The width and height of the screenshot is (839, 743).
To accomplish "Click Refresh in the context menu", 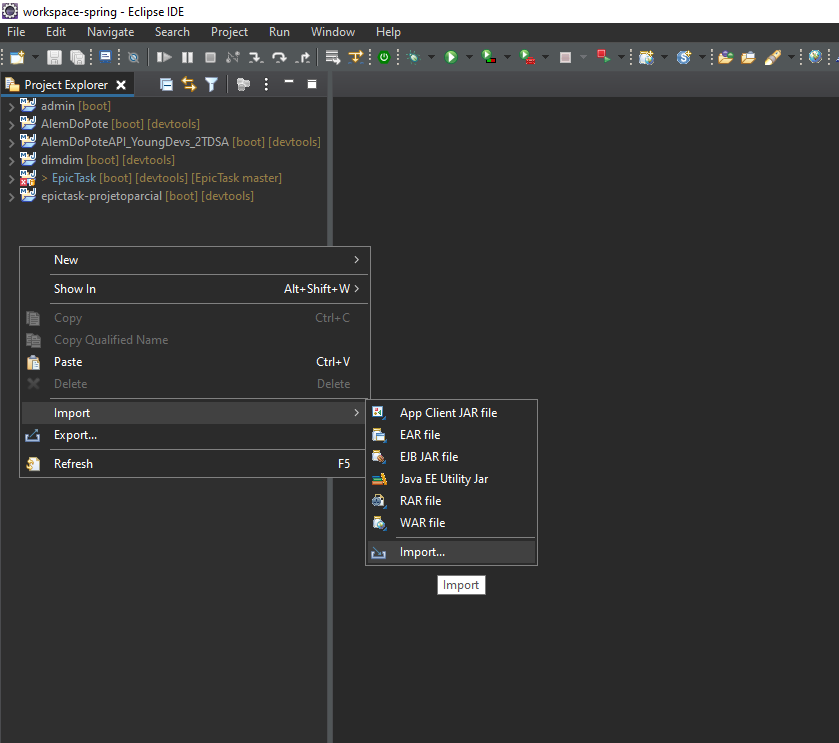I will [x=195, y=464].
